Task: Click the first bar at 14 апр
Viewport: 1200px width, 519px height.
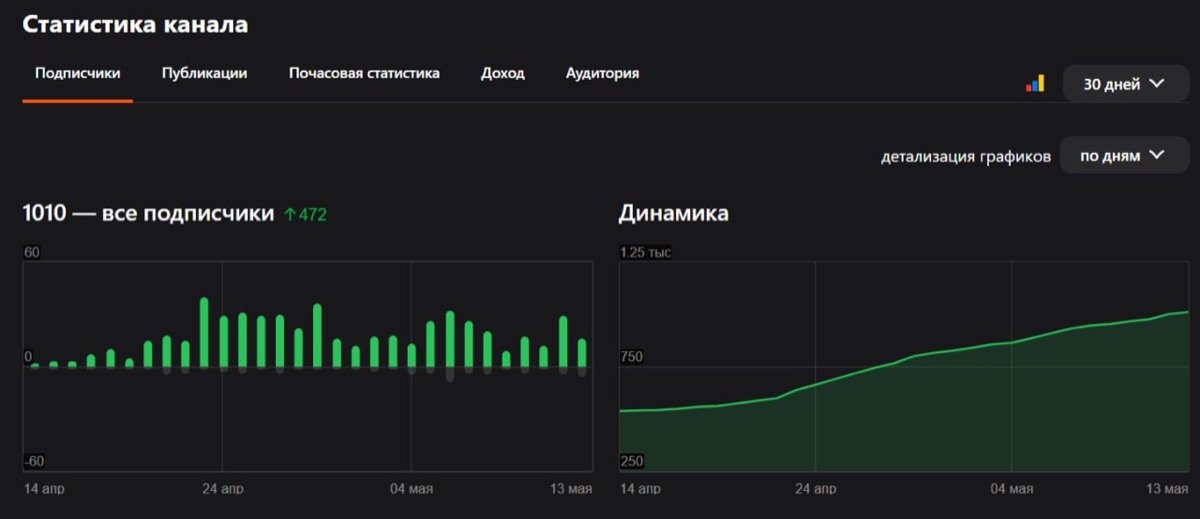Action: coord(35,365)
